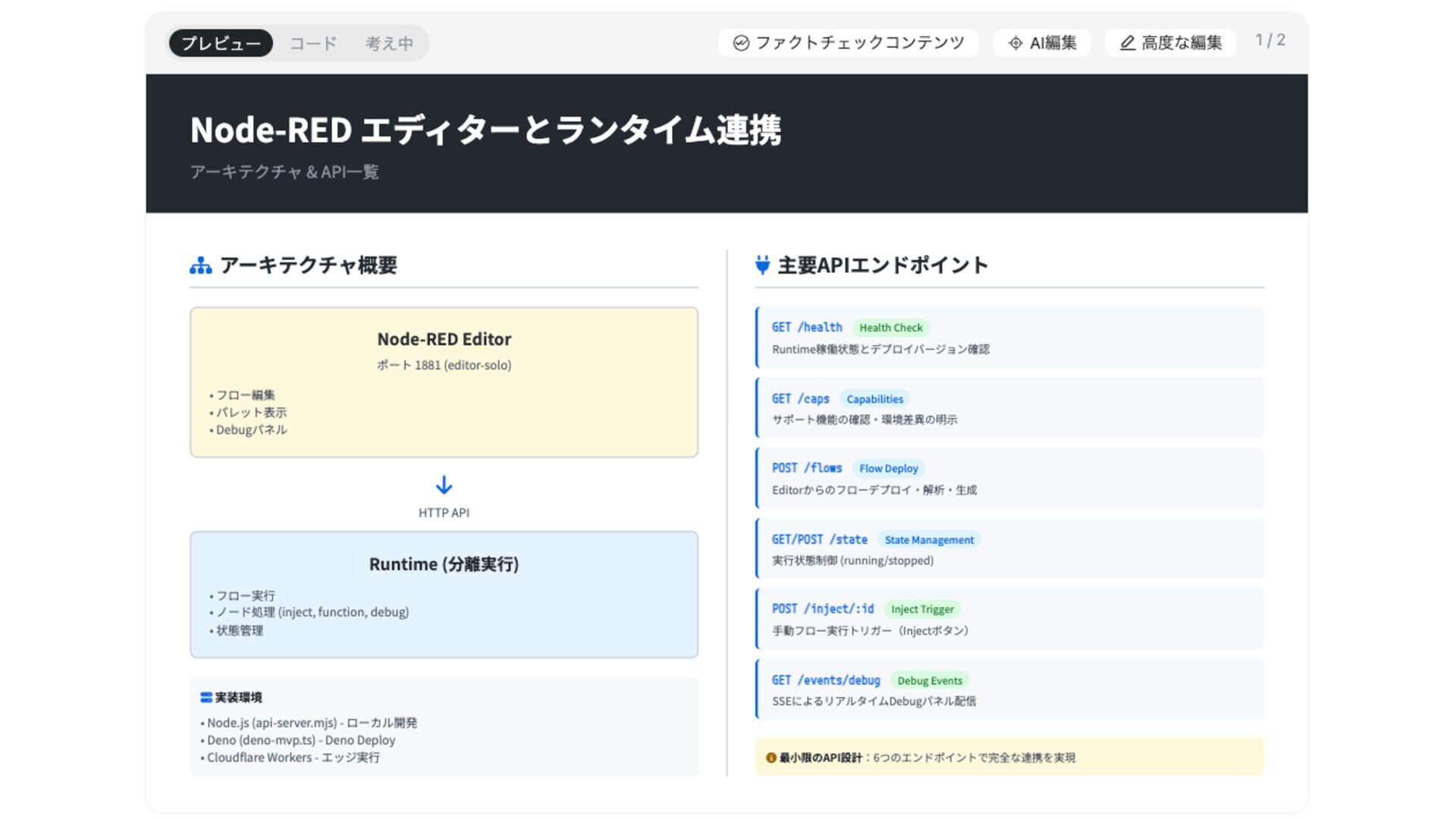Click the Node-RED Editor yellow box

click(x=444, y=382)
